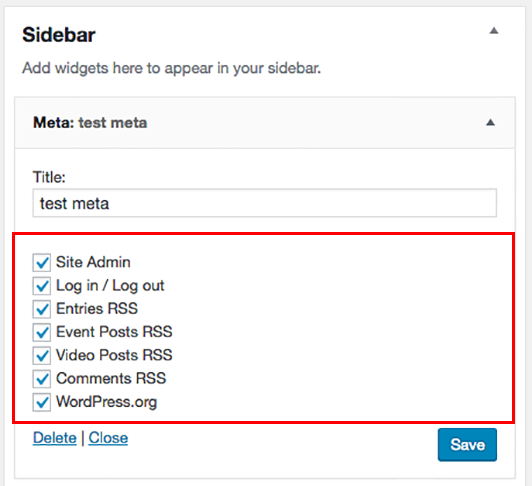Click the Site Admin label text
Viewport: 532px width, 486px height.
tap(93, 262)
